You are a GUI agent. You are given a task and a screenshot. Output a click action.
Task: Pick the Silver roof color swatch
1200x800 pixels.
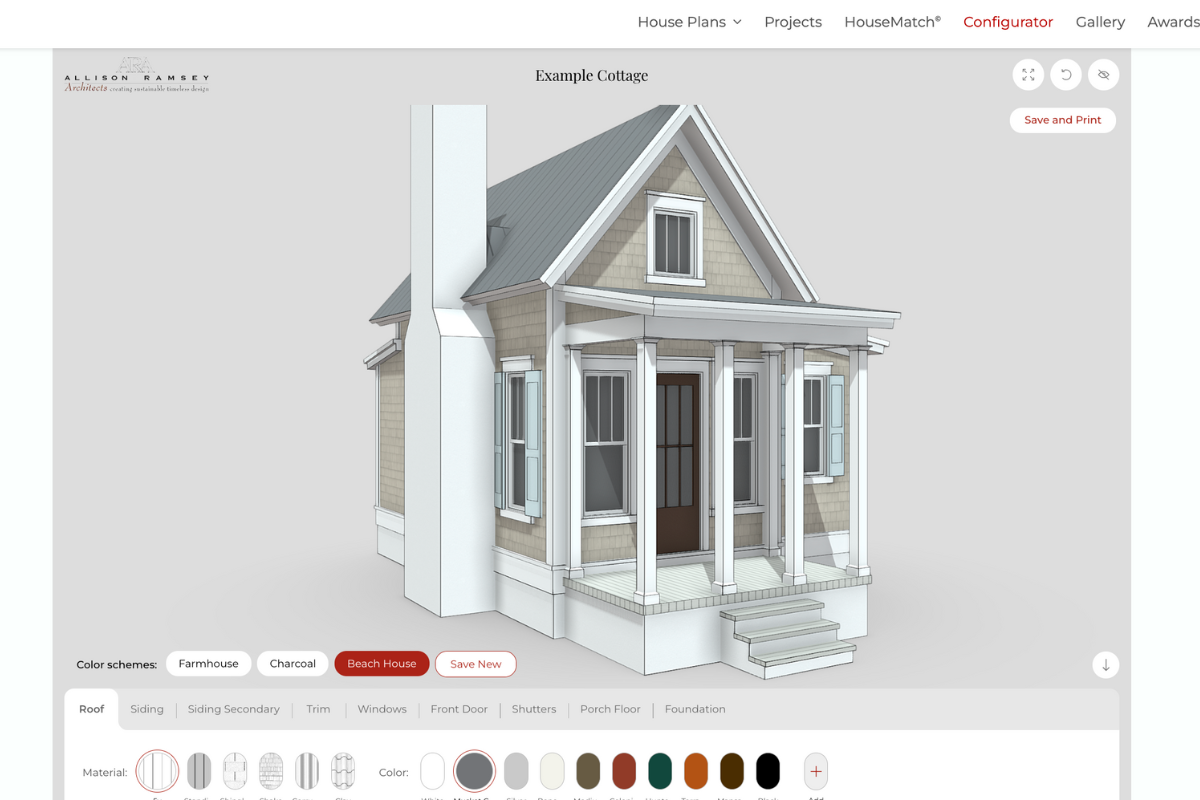pyautogui.click(x=516, y=771)
